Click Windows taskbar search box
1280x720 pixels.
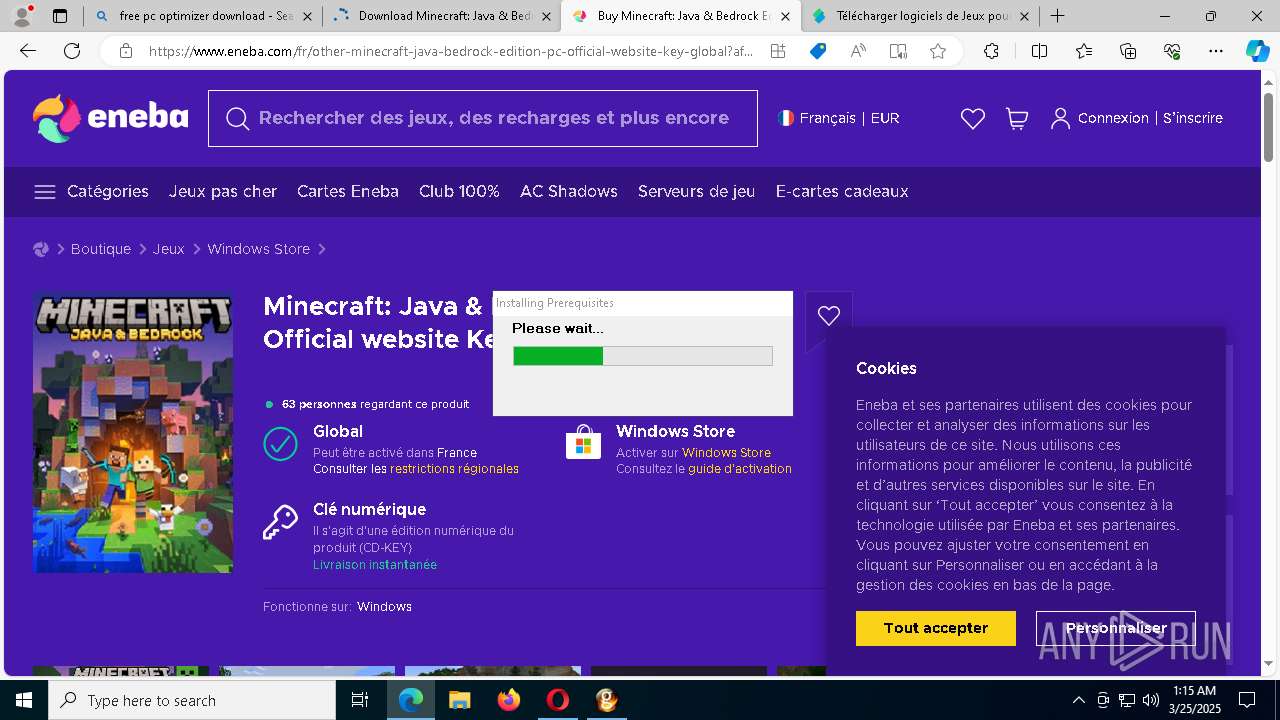(192, 700)
